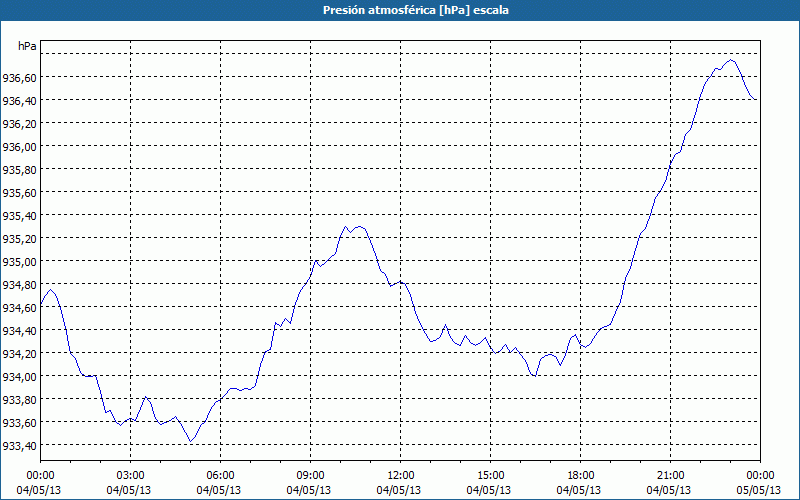Select the 935,60 axis value
This screenshot has height=500, width=800.
click(x=19, y=192)
